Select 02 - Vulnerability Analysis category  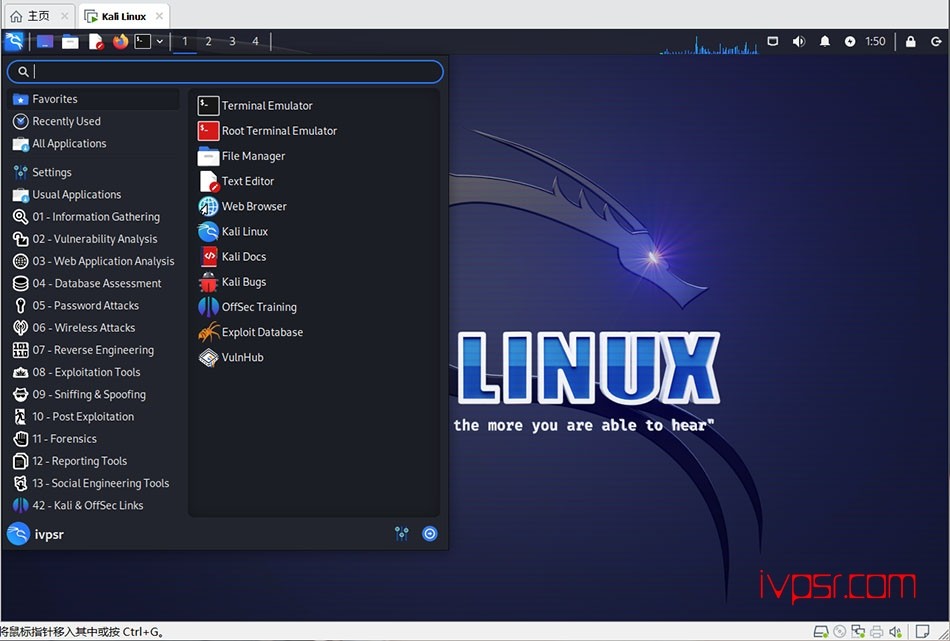point(94,239)
